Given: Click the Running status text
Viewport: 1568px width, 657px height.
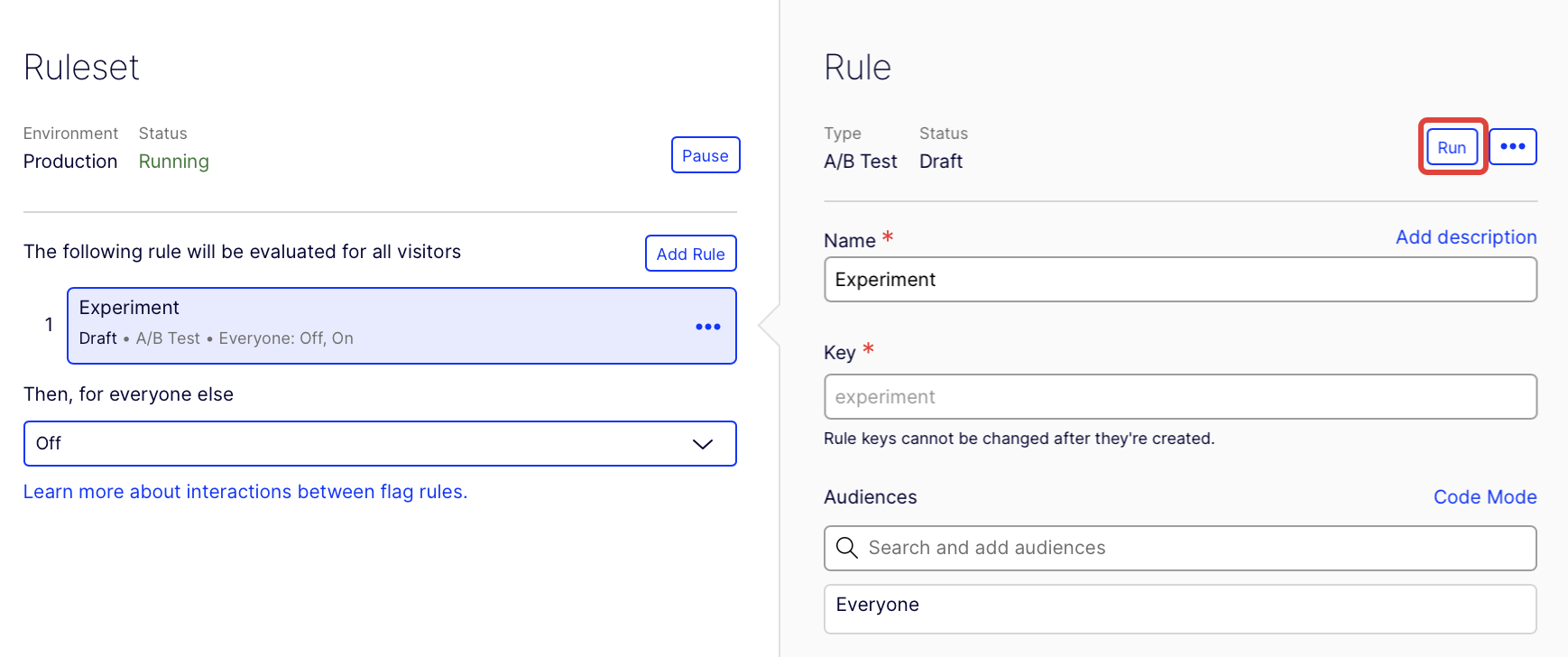Looking at the screenshot, I should tap(174, 162).
